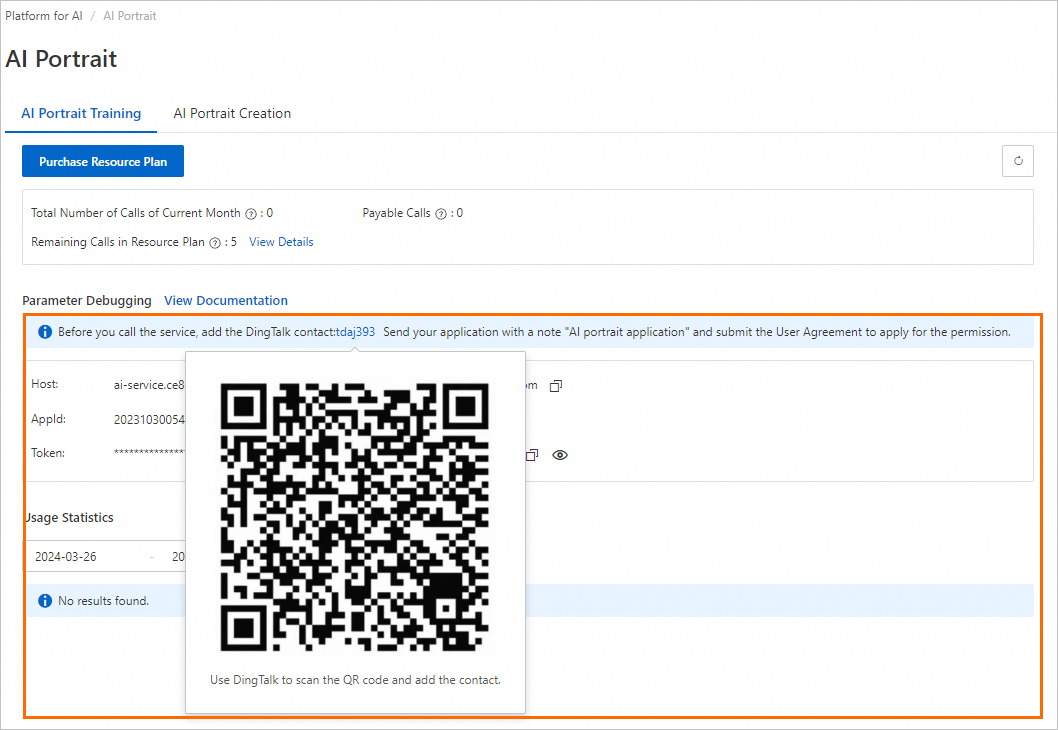Screen dimensions: 1058x730
Task: Open help icon next to Total Number of Calls
Action: 251,214
